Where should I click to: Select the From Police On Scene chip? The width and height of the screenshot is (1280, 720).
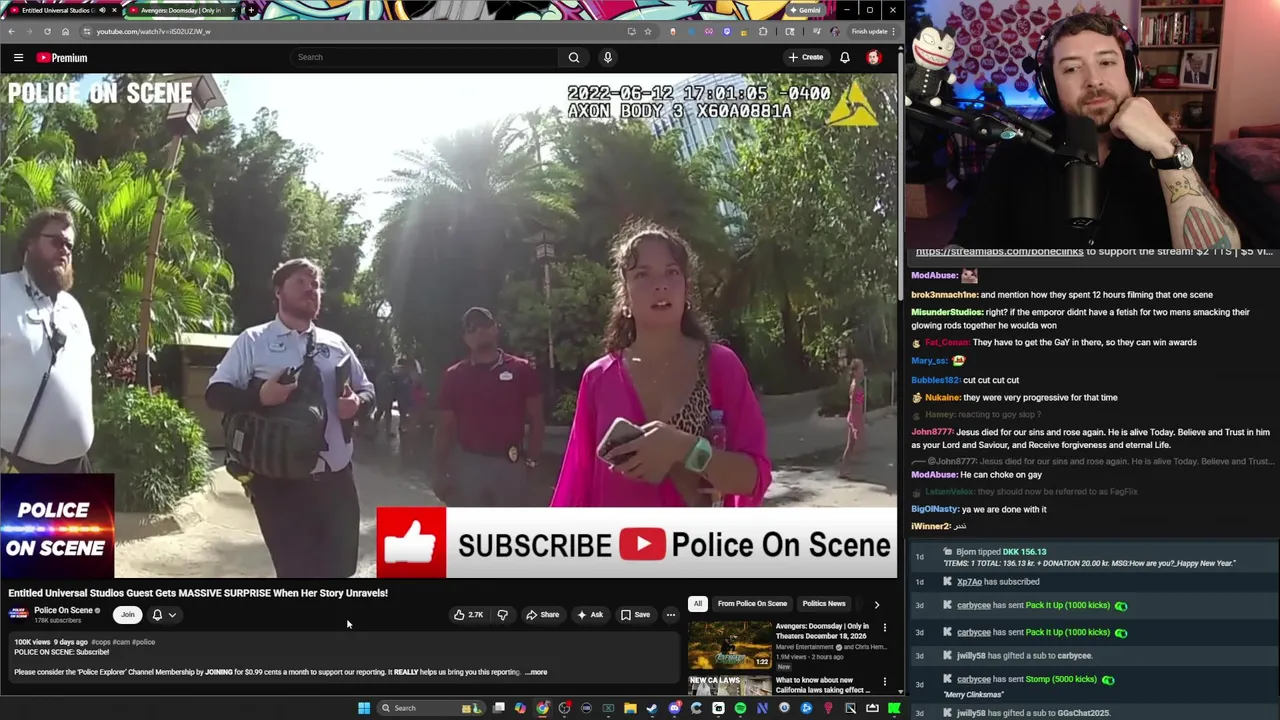coord(752,604)
